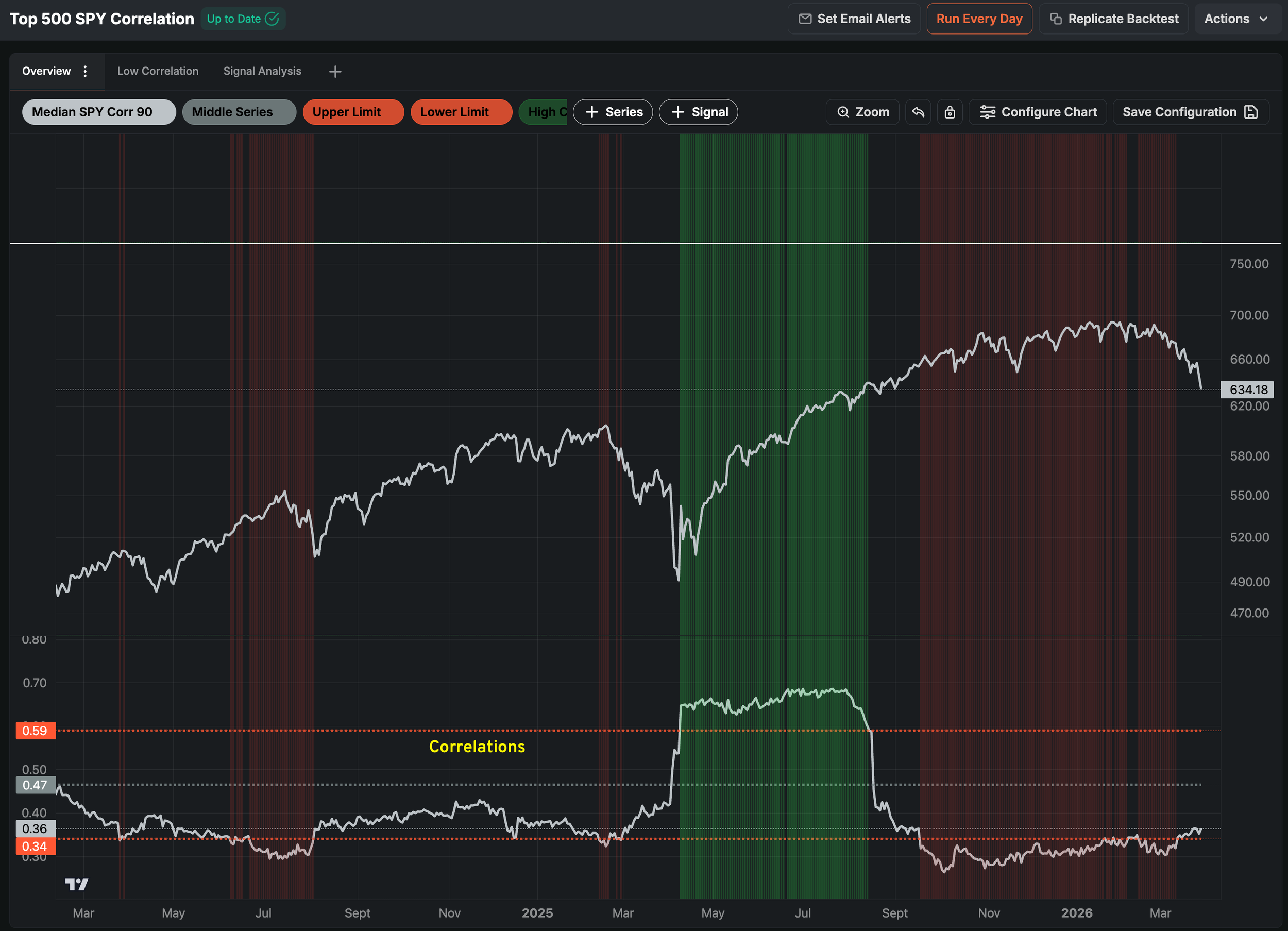1288x931 pixels.
Task: Click the 634.18 price label on axis
Action: click(1248, 390)
